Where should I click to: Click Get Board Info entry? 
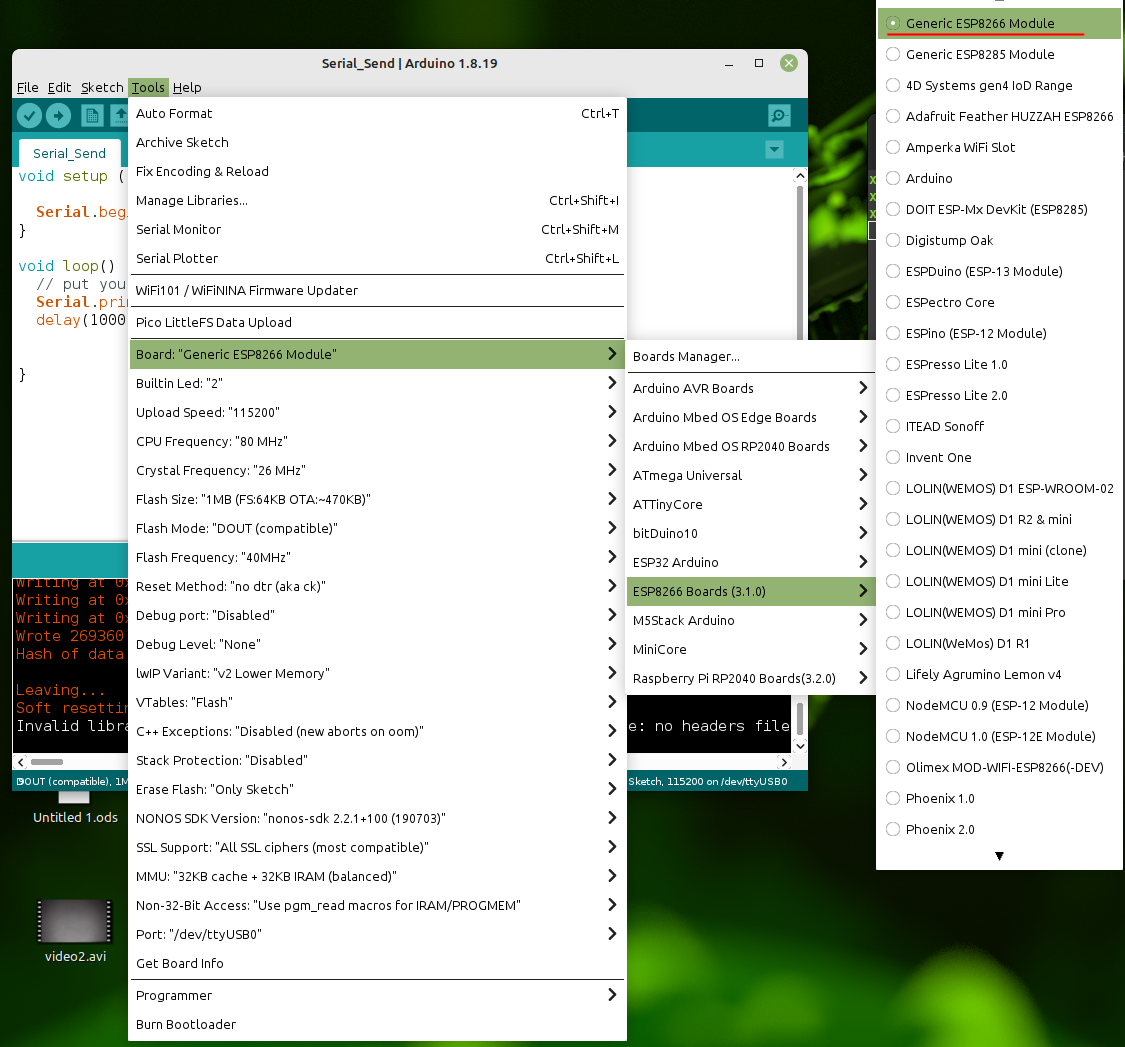pyautogui.click(x=377, y=964)
